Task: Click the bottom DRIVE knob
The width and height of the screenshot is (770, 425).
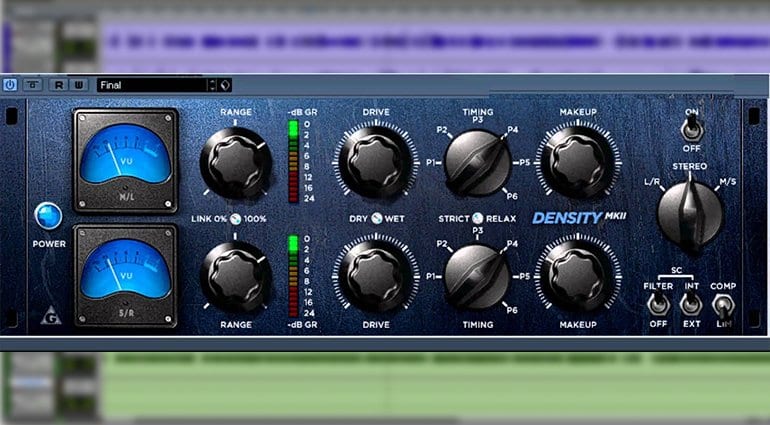Action: pyautogui.click(x=376, y=276)
